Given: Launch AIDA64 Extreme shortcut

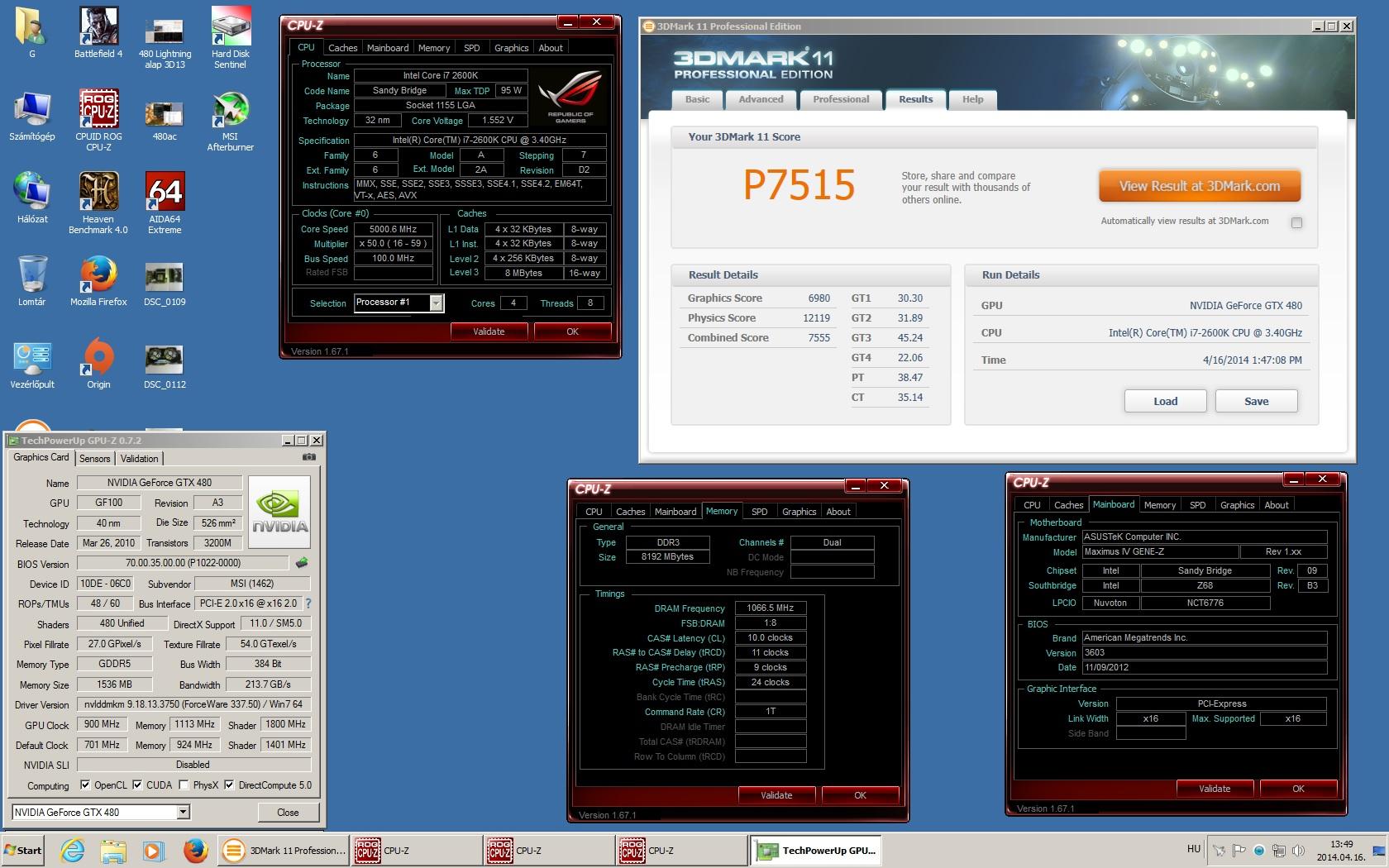Looking at the screenshot, I should (x=164, y=203).
